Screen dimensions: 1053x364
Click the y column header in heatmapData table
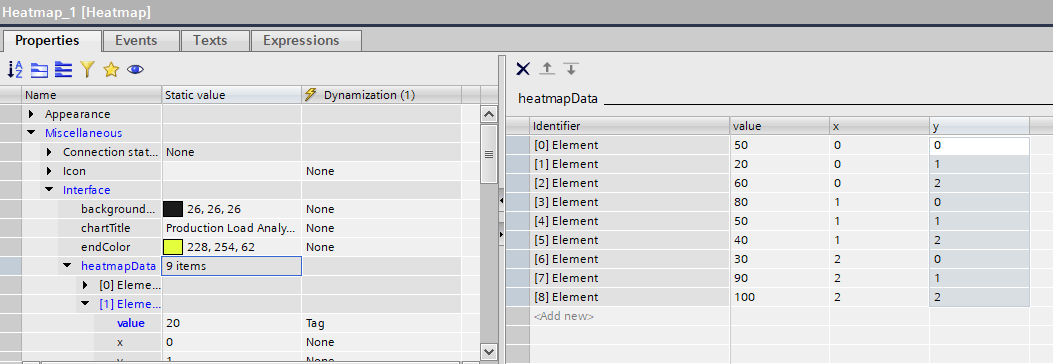click(x=979, y=126)
